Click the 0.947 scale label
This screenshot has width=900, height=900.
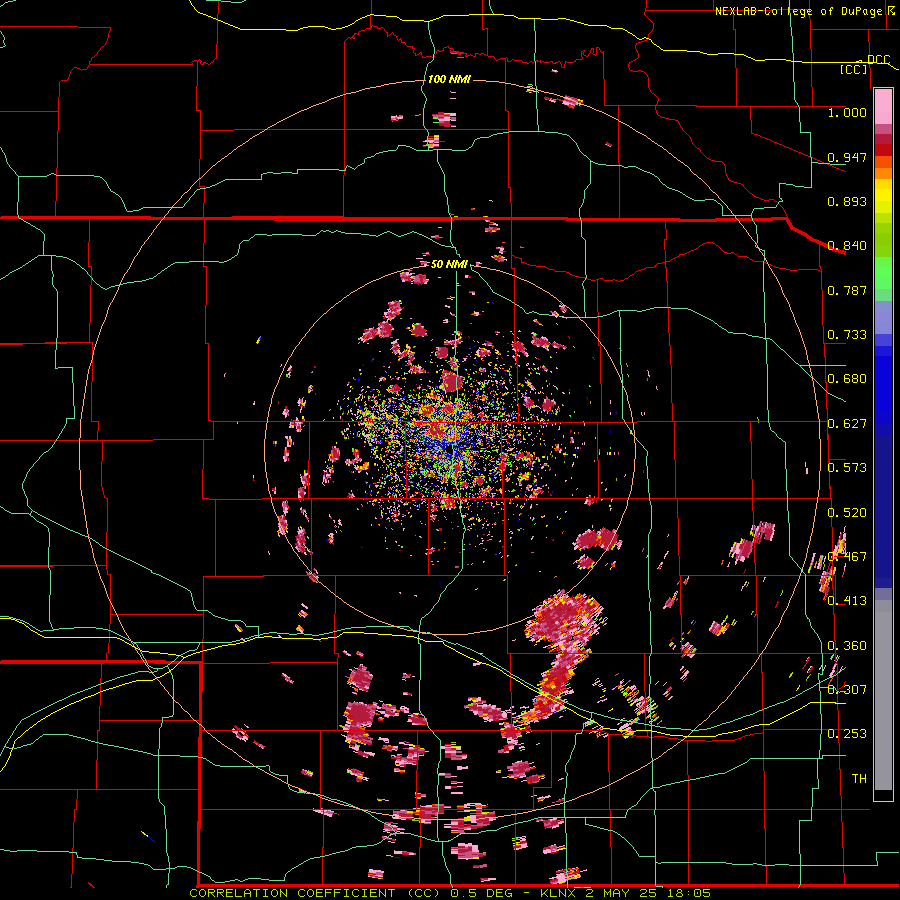847,157
